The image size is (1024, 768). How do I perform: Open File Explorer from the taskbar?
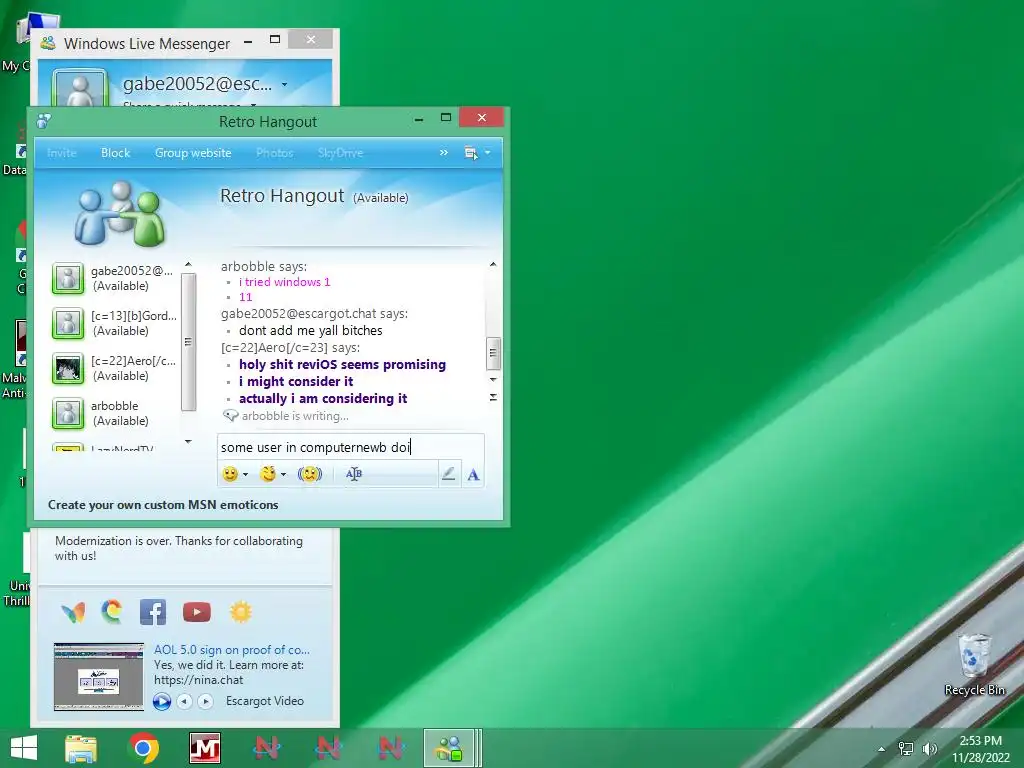coord(81,748)
